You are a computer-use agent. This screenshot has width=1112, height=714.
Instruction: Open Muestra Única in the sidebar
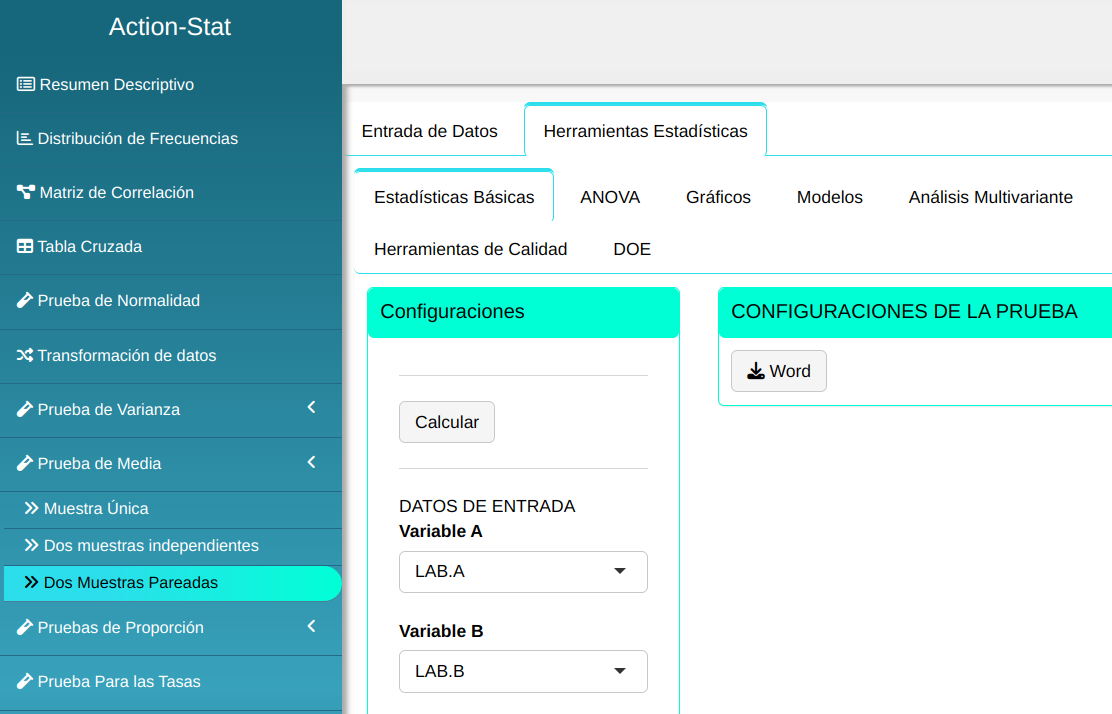[96, 509]
